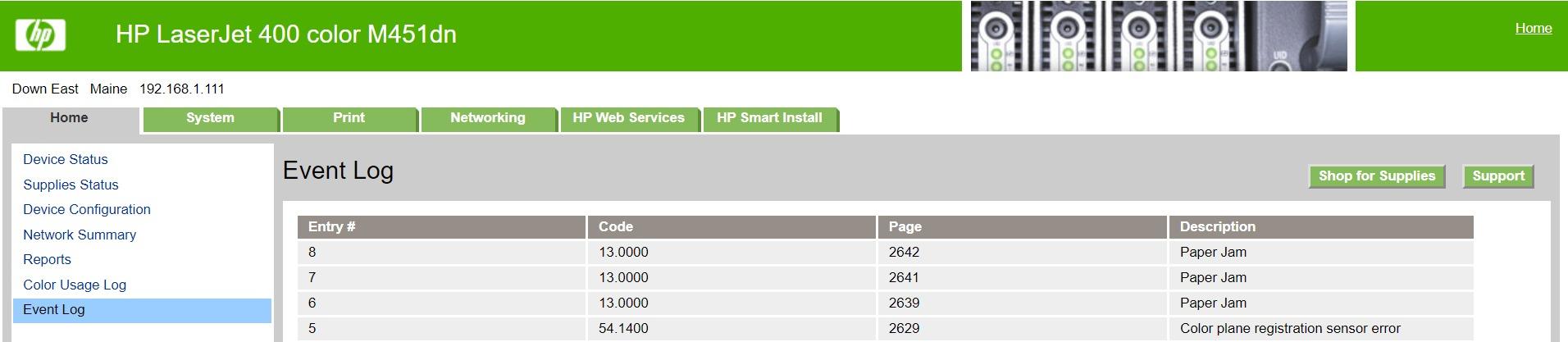Screen dimensions: 1568x342
Task: Click code 13.0000 in entry 6 row
Action: pyautogui.click(x=623, y=303)
